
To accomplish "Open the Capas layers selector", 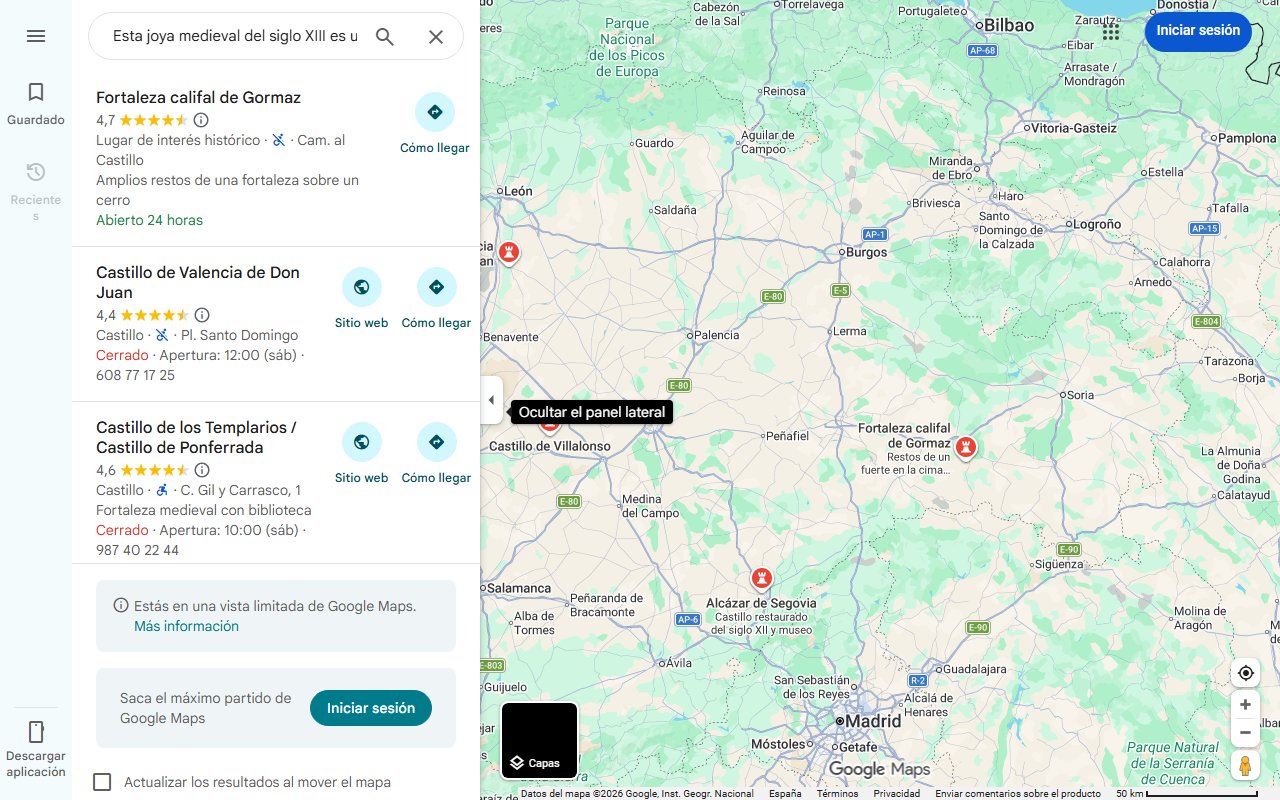I will [539, 740].
